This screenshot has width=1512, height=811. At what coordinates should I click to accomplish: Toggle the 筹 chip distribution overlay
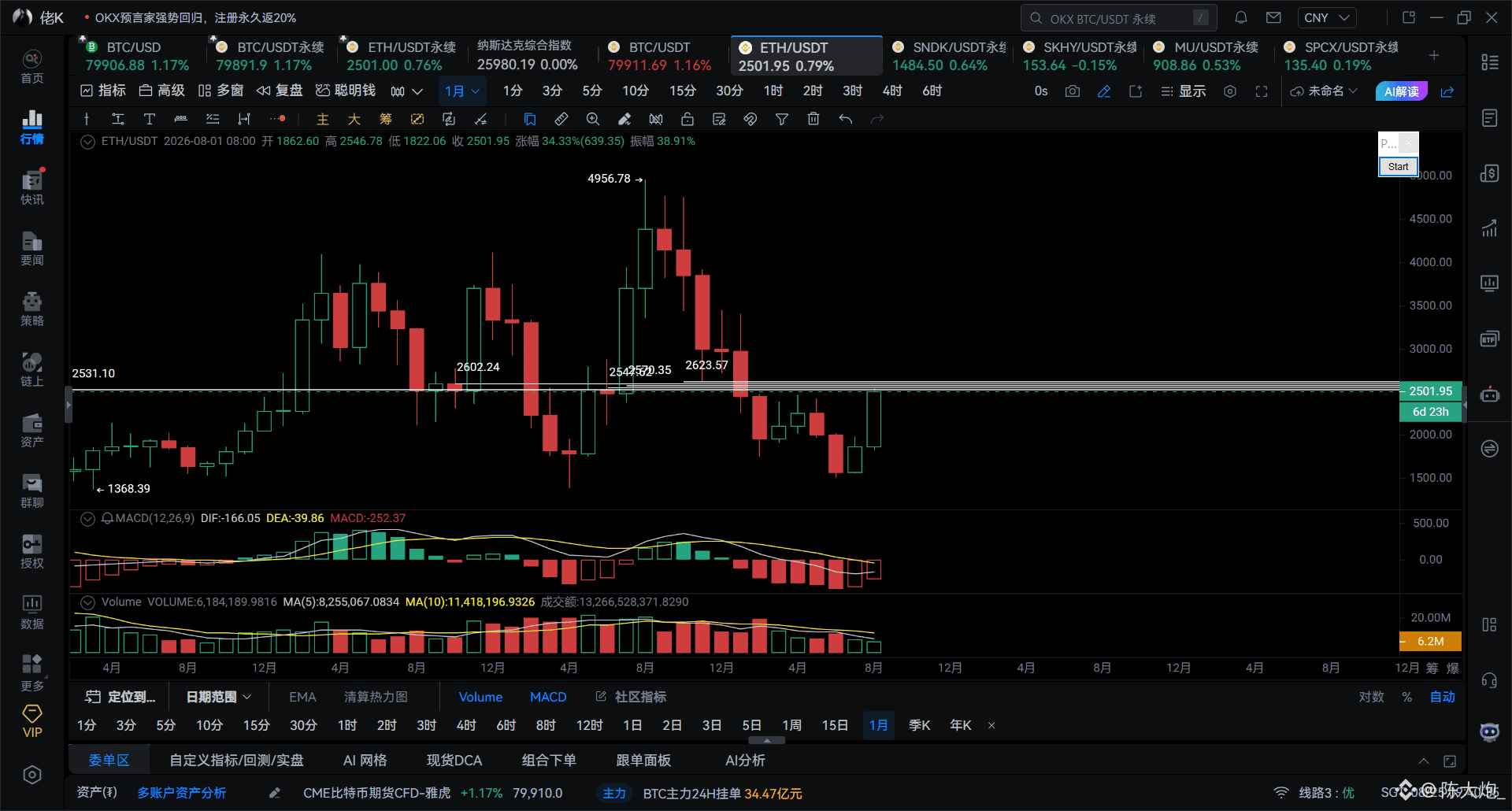[x=385, y=119]
